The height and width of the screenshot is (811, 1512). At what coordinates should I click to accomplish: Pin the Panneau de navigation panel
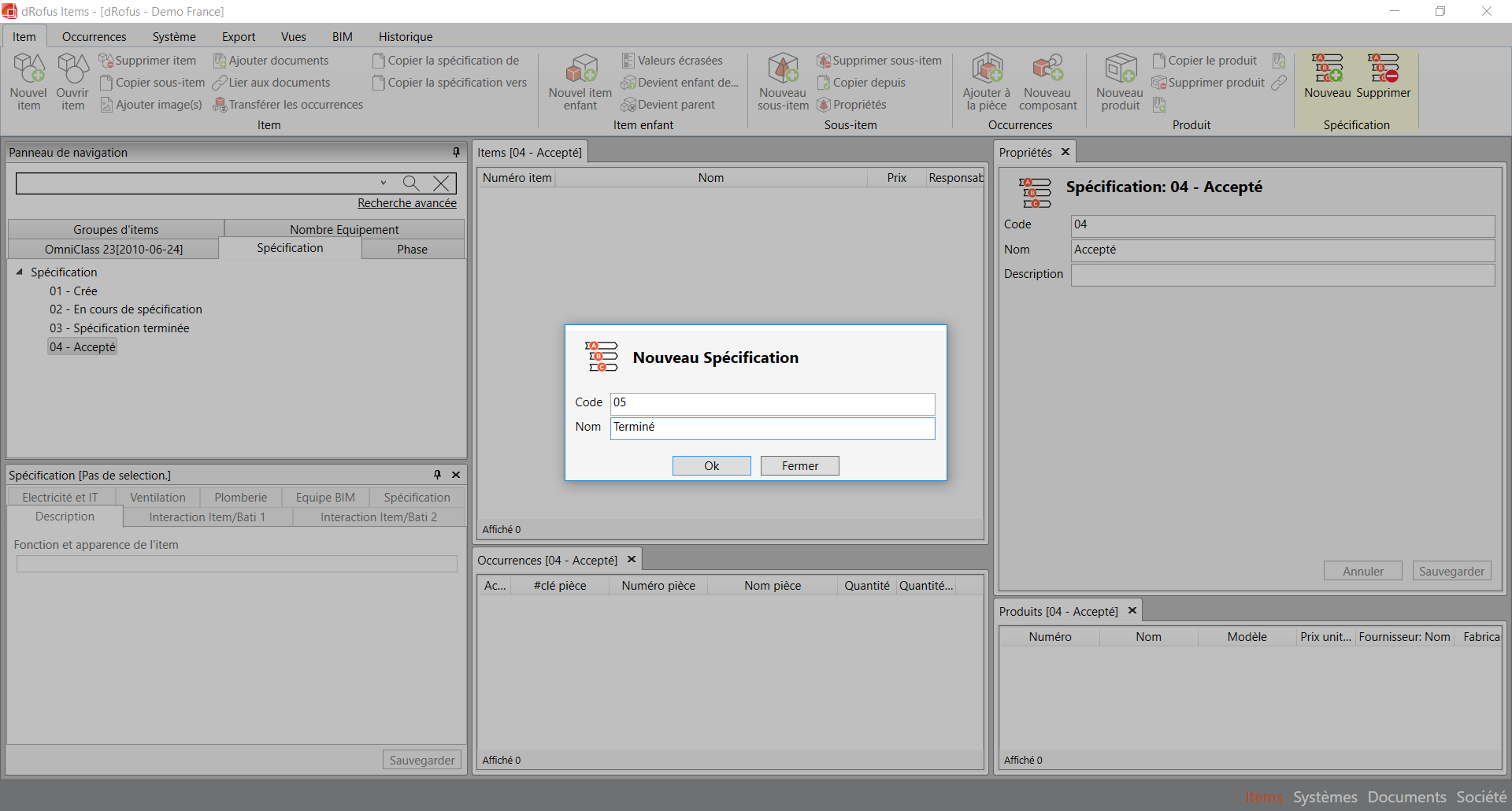coord(456,152)
